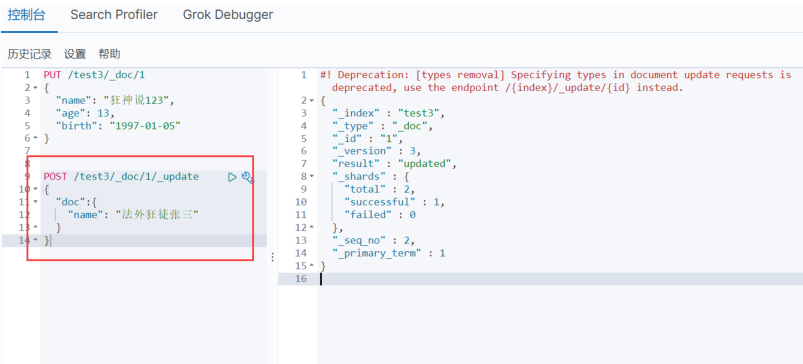Open 帮助 help
The width and height of the screenshot is (803, 364).
pos(110,54)
